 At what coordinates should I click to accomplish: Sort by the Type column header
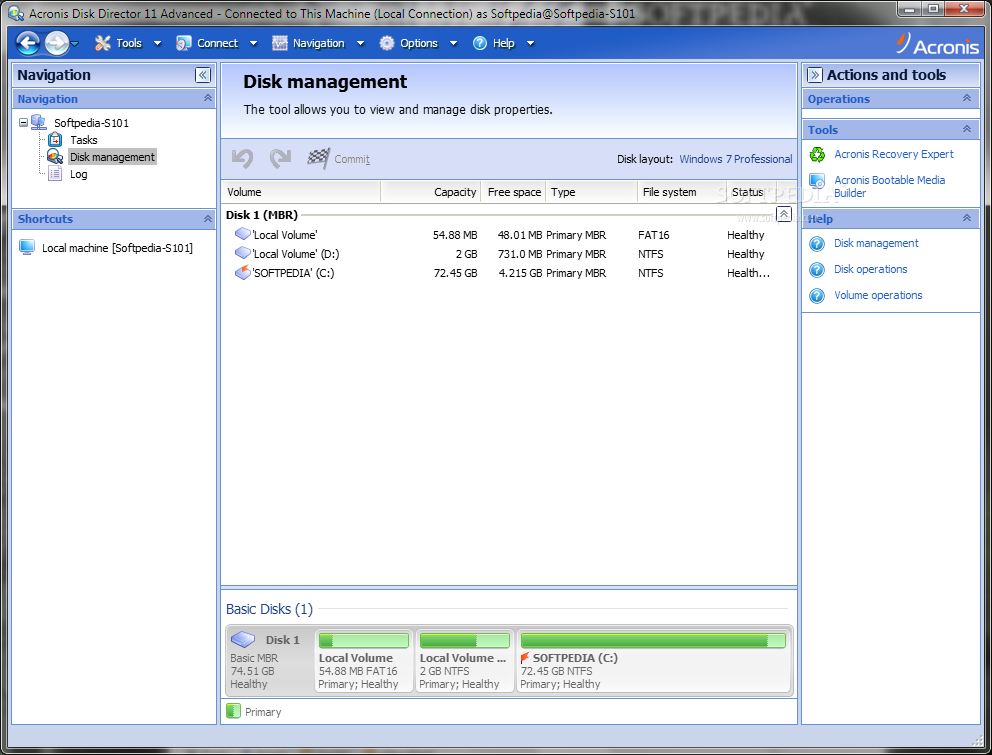pos(592,192)
